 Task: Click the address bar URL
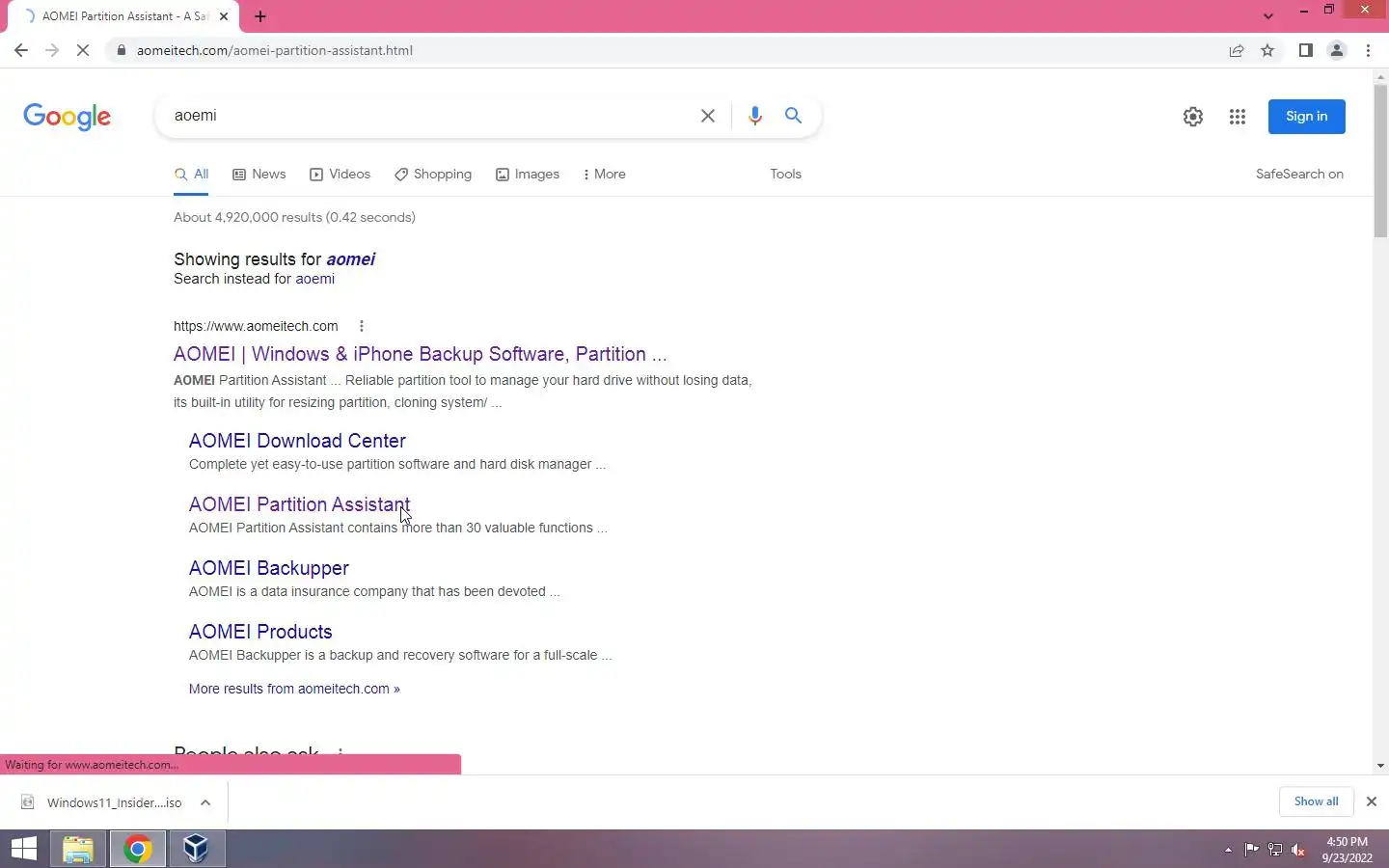click(x=275, y=50)
